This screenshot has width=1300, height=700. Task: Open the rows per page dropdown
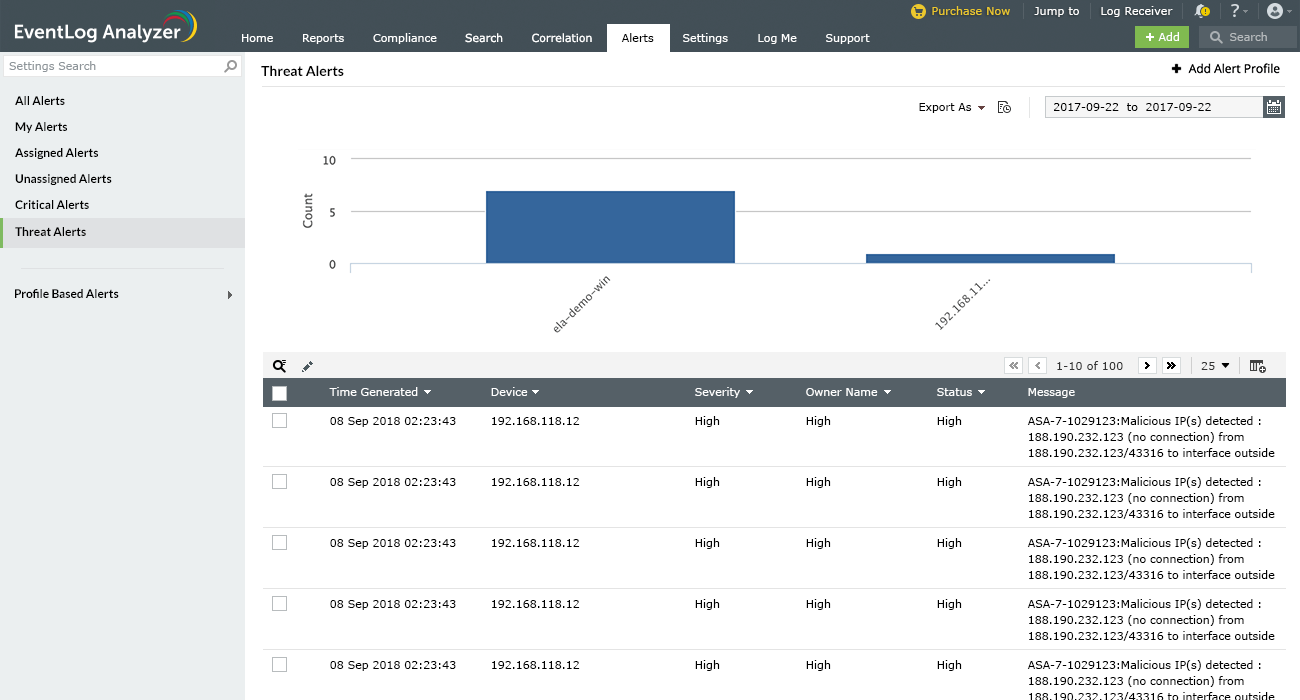point(1215,366)
